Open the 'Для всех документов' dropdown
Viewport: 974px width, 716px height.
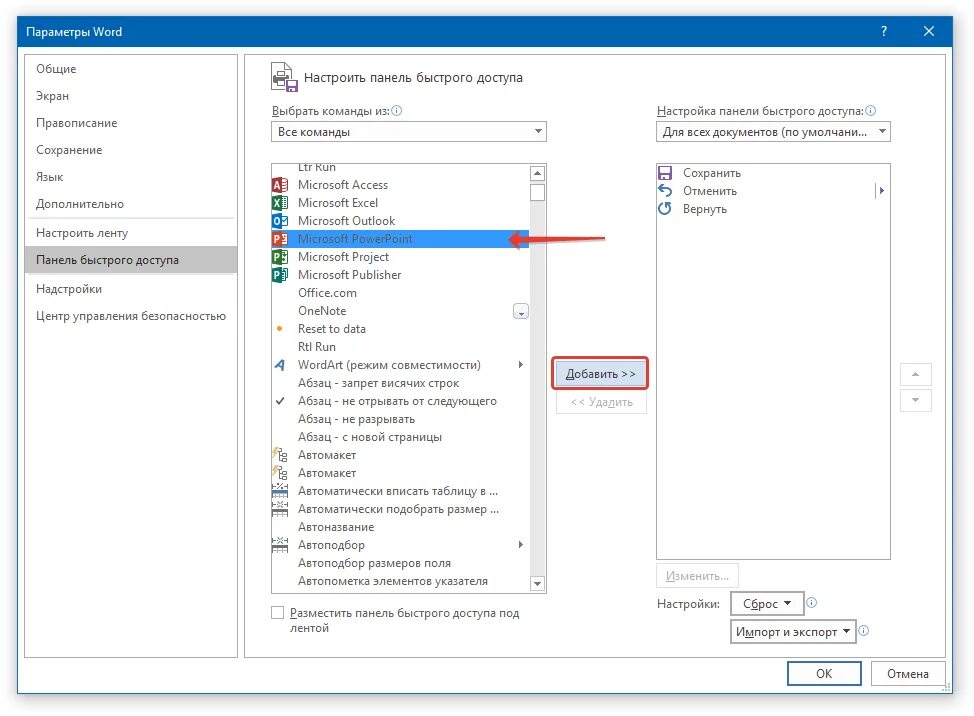[x=773, y=132]
